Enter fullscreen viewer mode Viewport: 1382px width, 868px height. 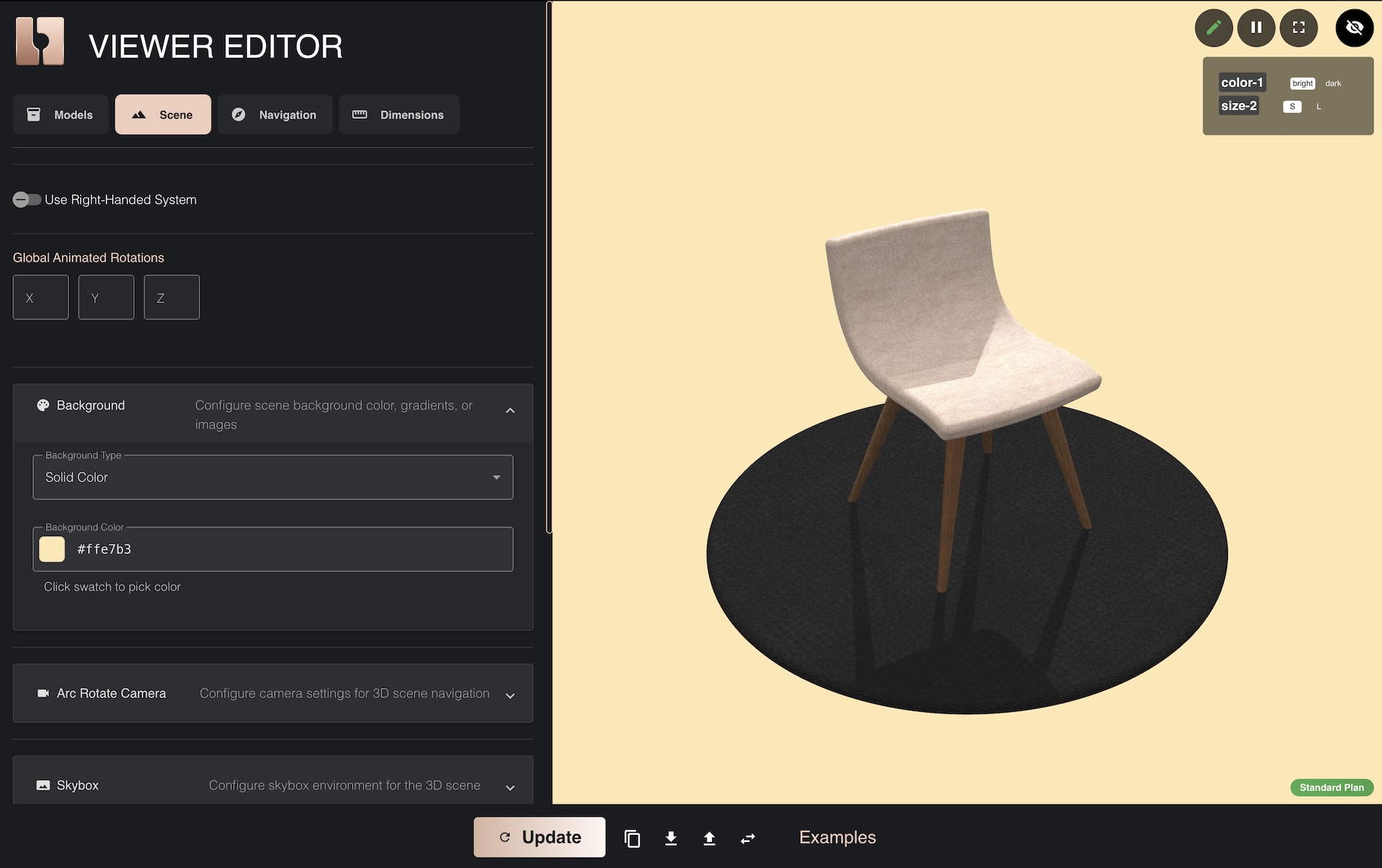point(1299,27)
